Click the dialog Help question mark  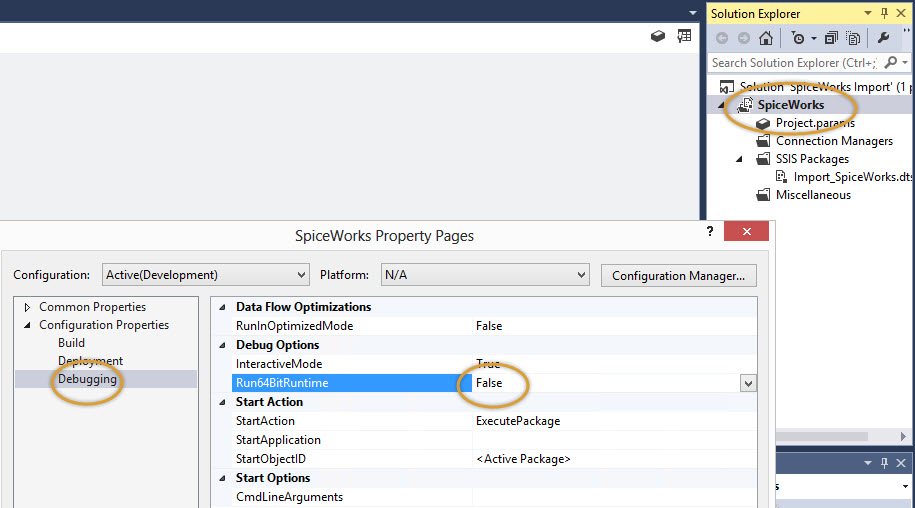pos(710,231)
